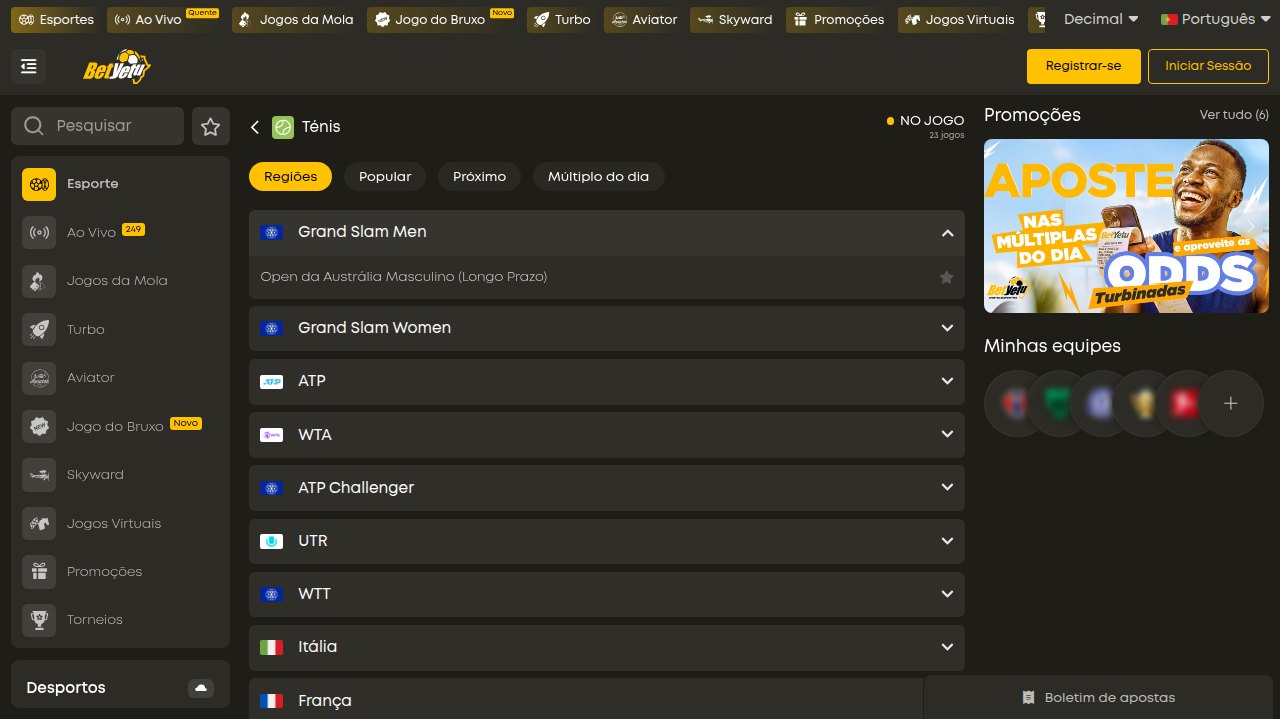Screen dimensions: 1280x719
Task: Open the Ver tudo promotions link
Action: coord(1234,115)
